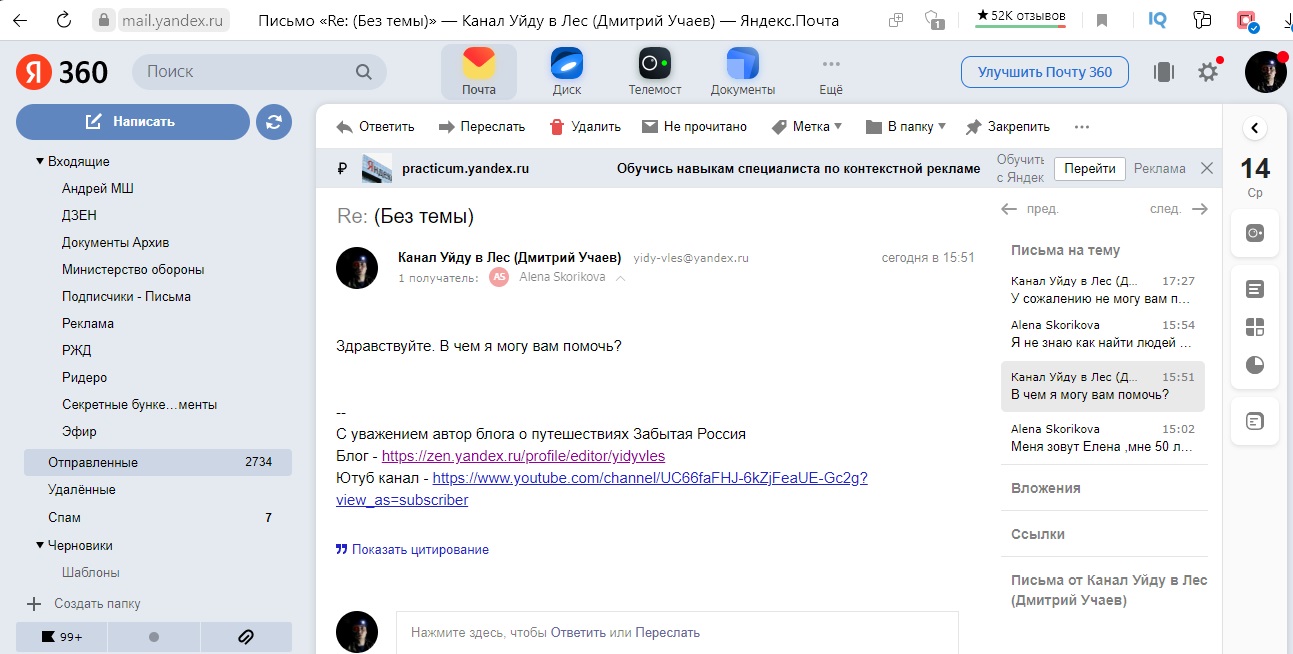
Task: Open the Документы service icon
Action: coord(743,72)
